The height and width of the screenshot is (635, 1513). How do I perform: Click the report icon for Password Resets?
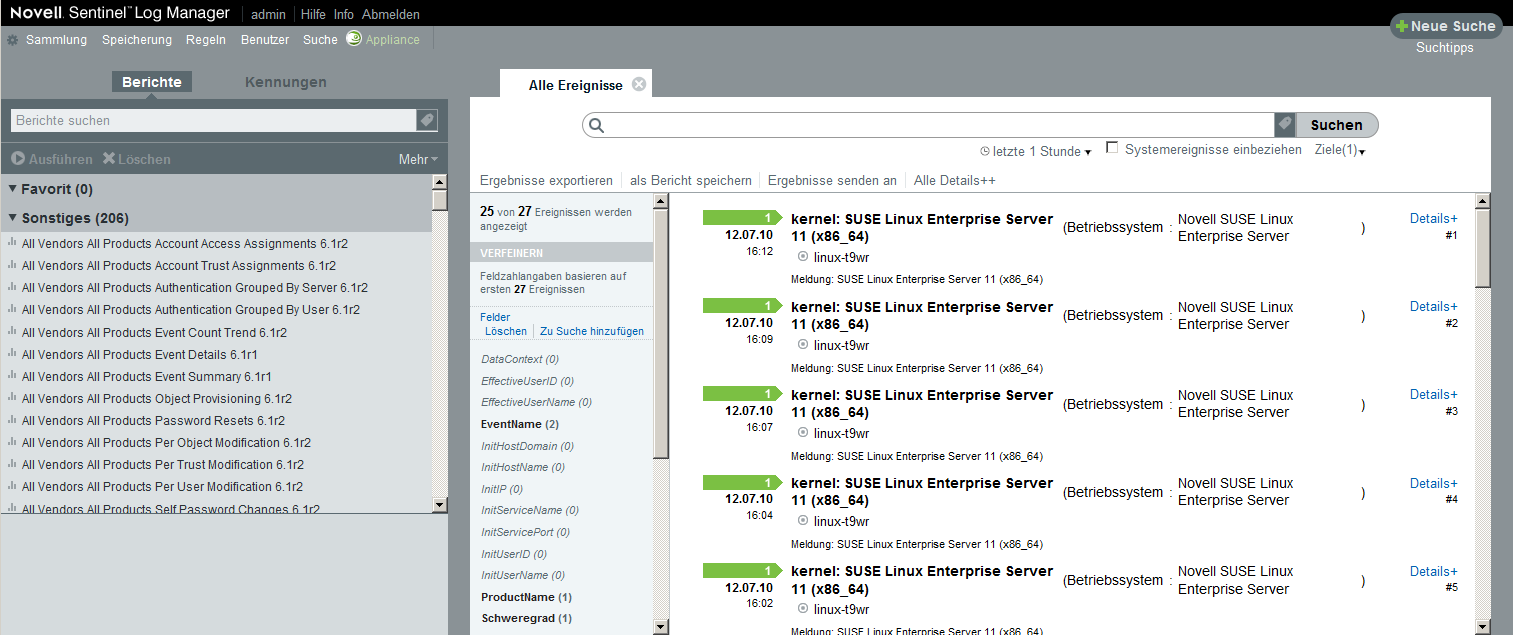coord(11,420)
